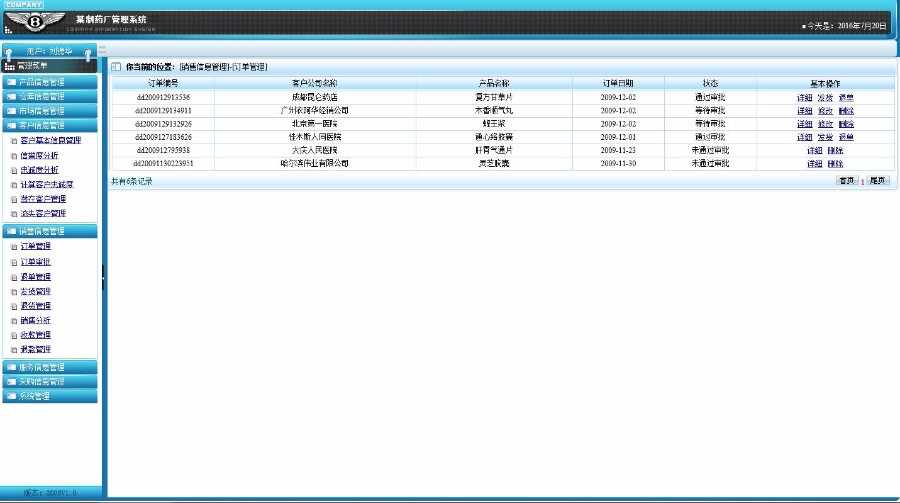This screenshot has height=503, width=900.
Task: Click the 订单日期 column header
Action: tap(618, 84)
